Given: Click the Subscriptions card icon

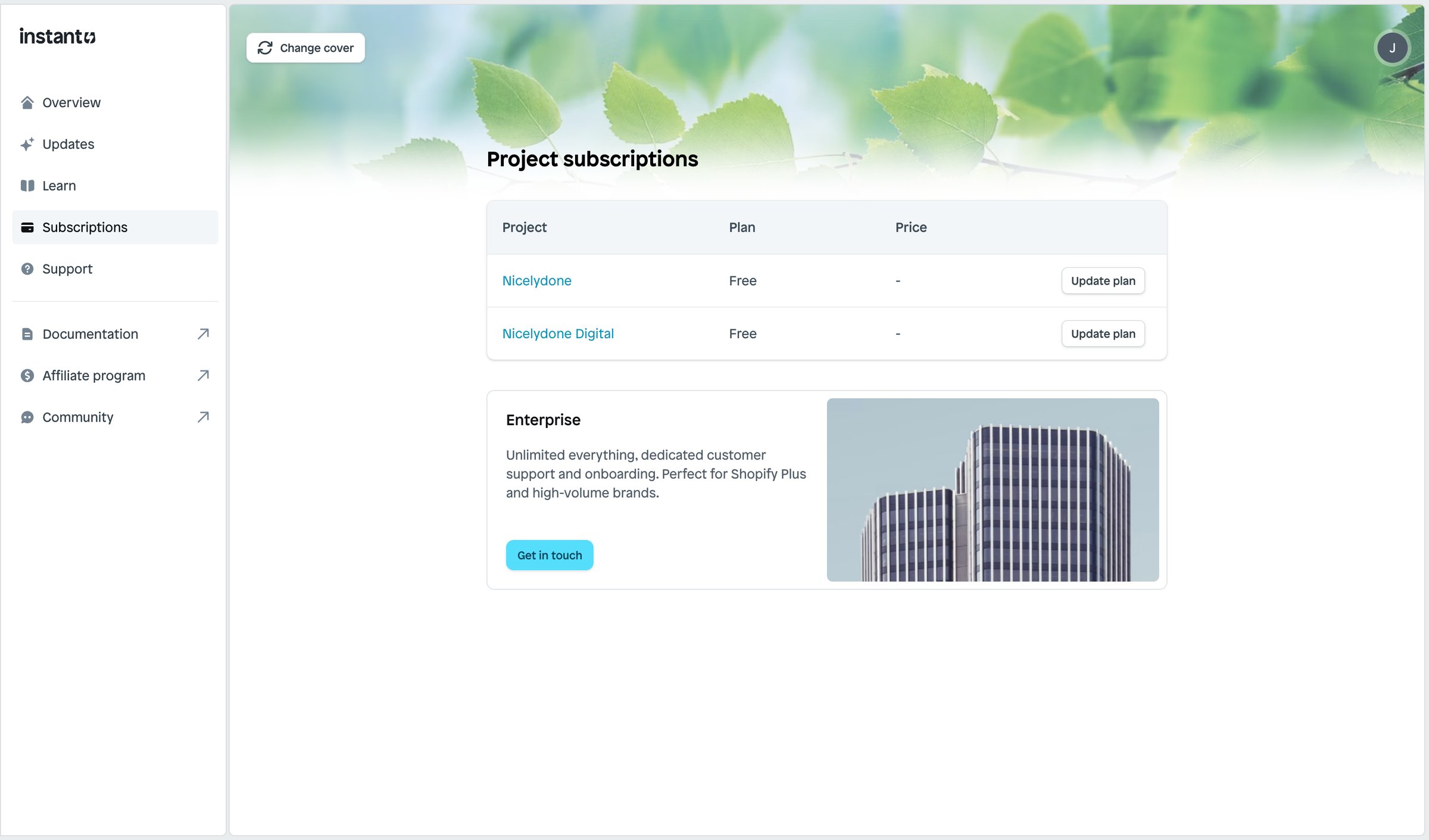Looking at the screenshot, I should click(27, 227).
